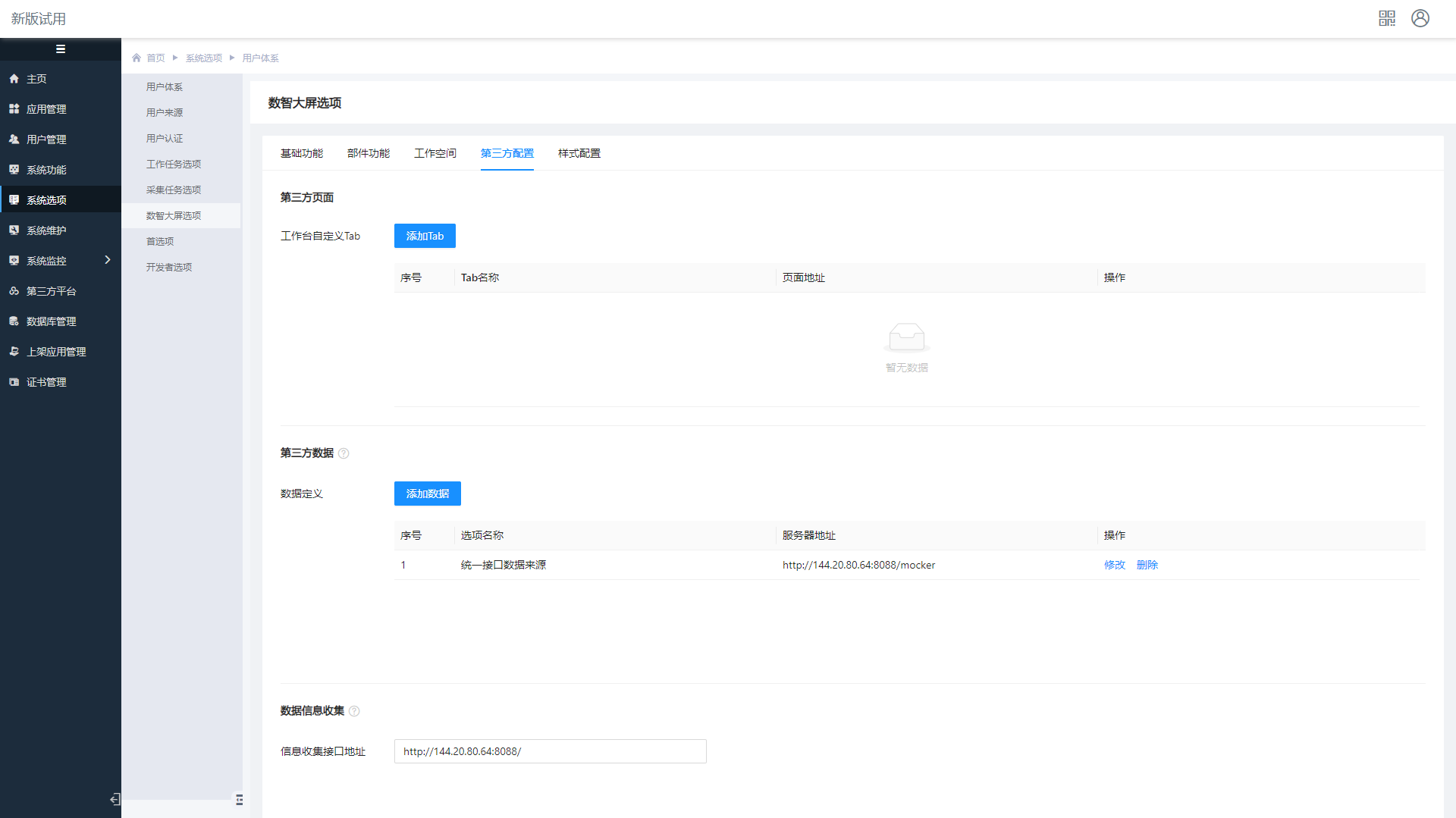Click the help icon beside 数据信息收集
The image size is (1456, 818).
[x=354, y=711]
